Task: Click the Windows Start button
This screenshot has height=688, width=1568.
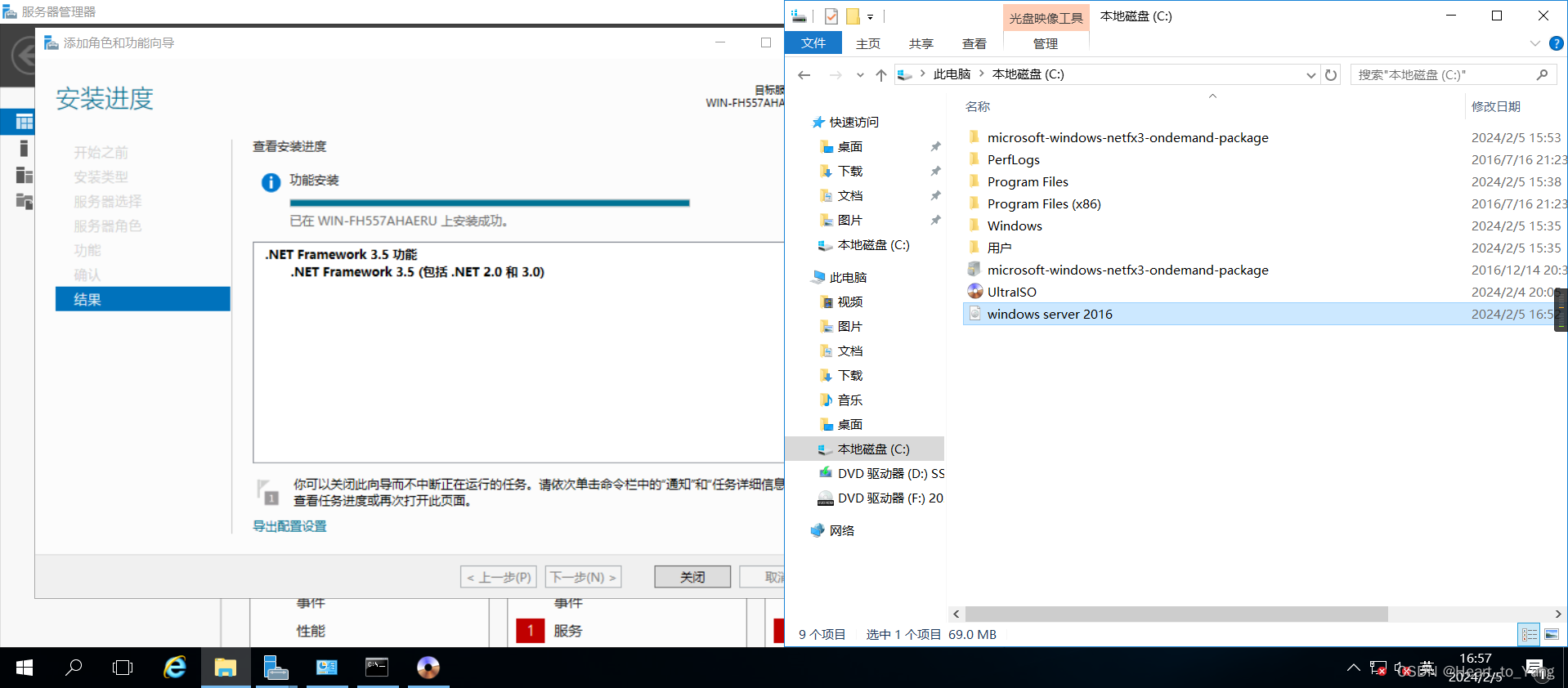Action: tap(25, 668)
